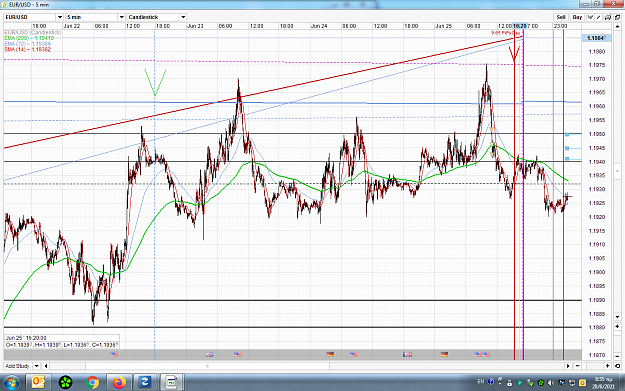The width and height of the screenshot is (625, 391).
Task: Reset chart zoom icon at bottom right
Action: (617, 366)
